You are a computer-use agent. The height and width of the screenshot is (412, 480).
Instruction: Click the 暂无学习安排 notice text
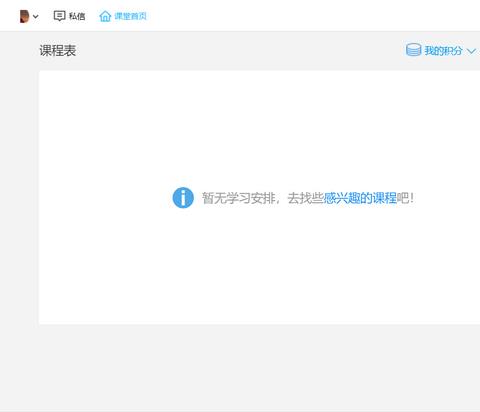coord(239,198)
